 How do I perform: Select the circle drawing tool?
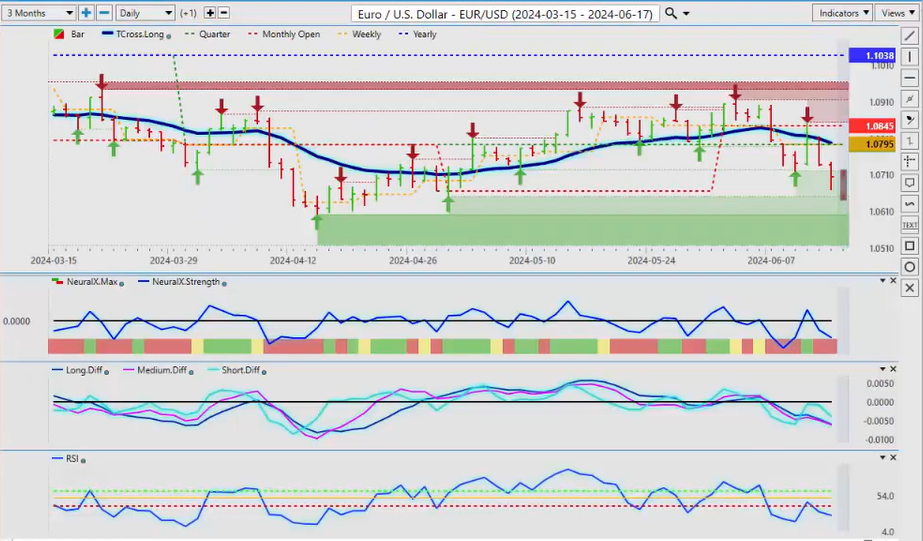pos(909,267)
